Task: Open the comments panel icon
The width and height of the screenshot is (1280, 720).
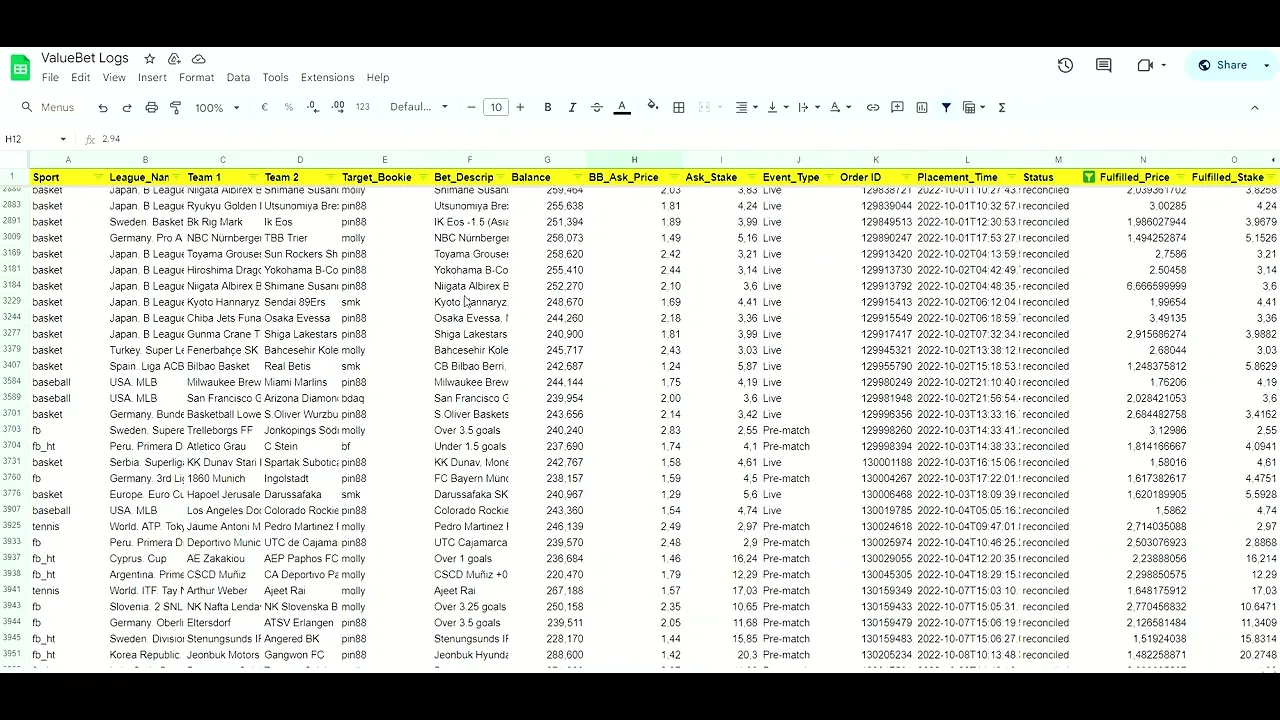Action: point(1104,65)
